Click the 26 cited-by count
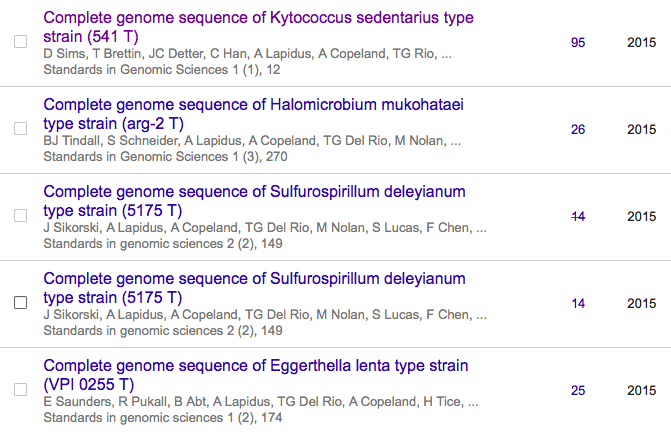Image resolution: width=671 pixels, height=434 pixels. point(578,130)
